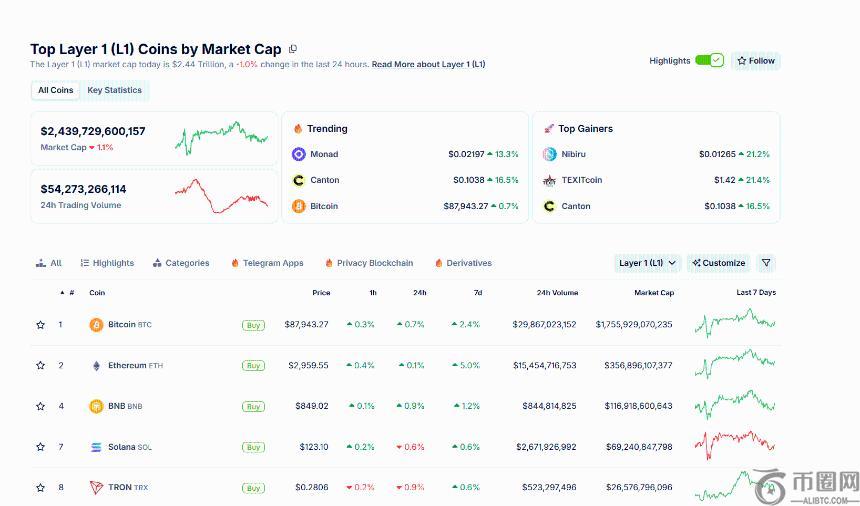Sort table by Market Cap header
This screenshot has height=506, width=860.
pyautogui.click(x=653, y=293)
